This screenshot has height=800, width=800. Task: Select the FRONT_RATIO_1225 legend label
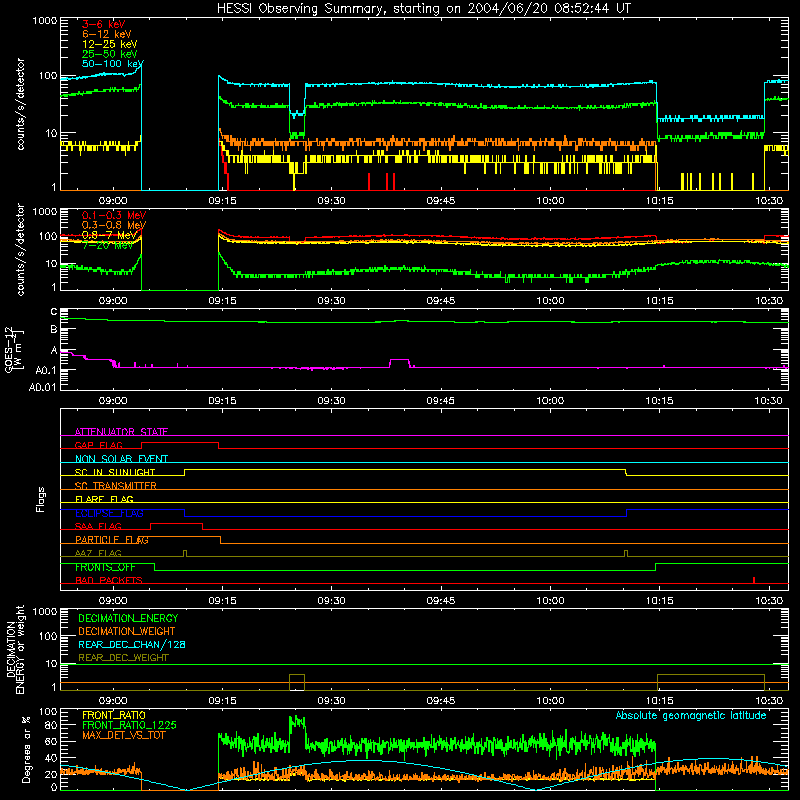[x=130, y=725]
